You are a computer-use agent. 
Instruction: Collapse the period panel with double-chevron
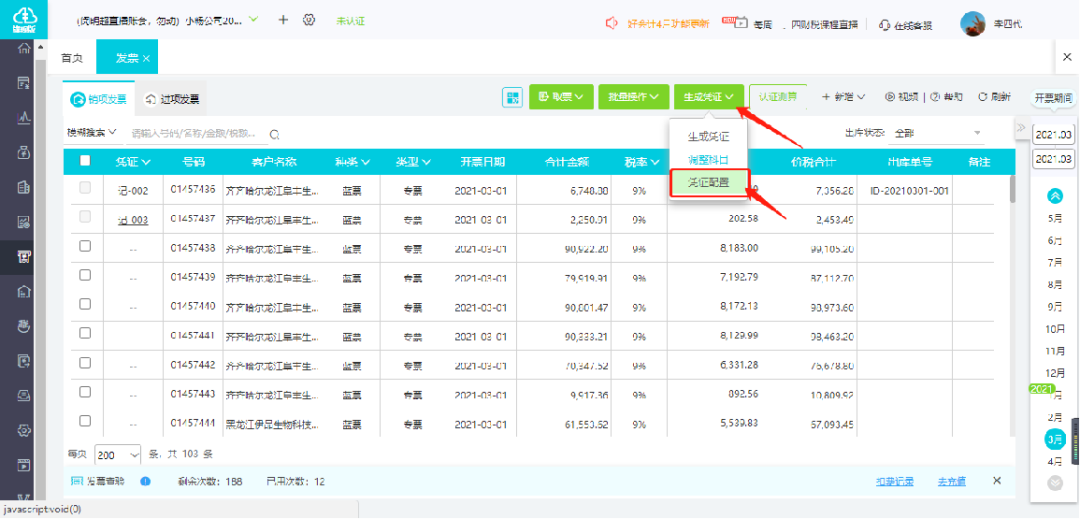click(1021, 129)
